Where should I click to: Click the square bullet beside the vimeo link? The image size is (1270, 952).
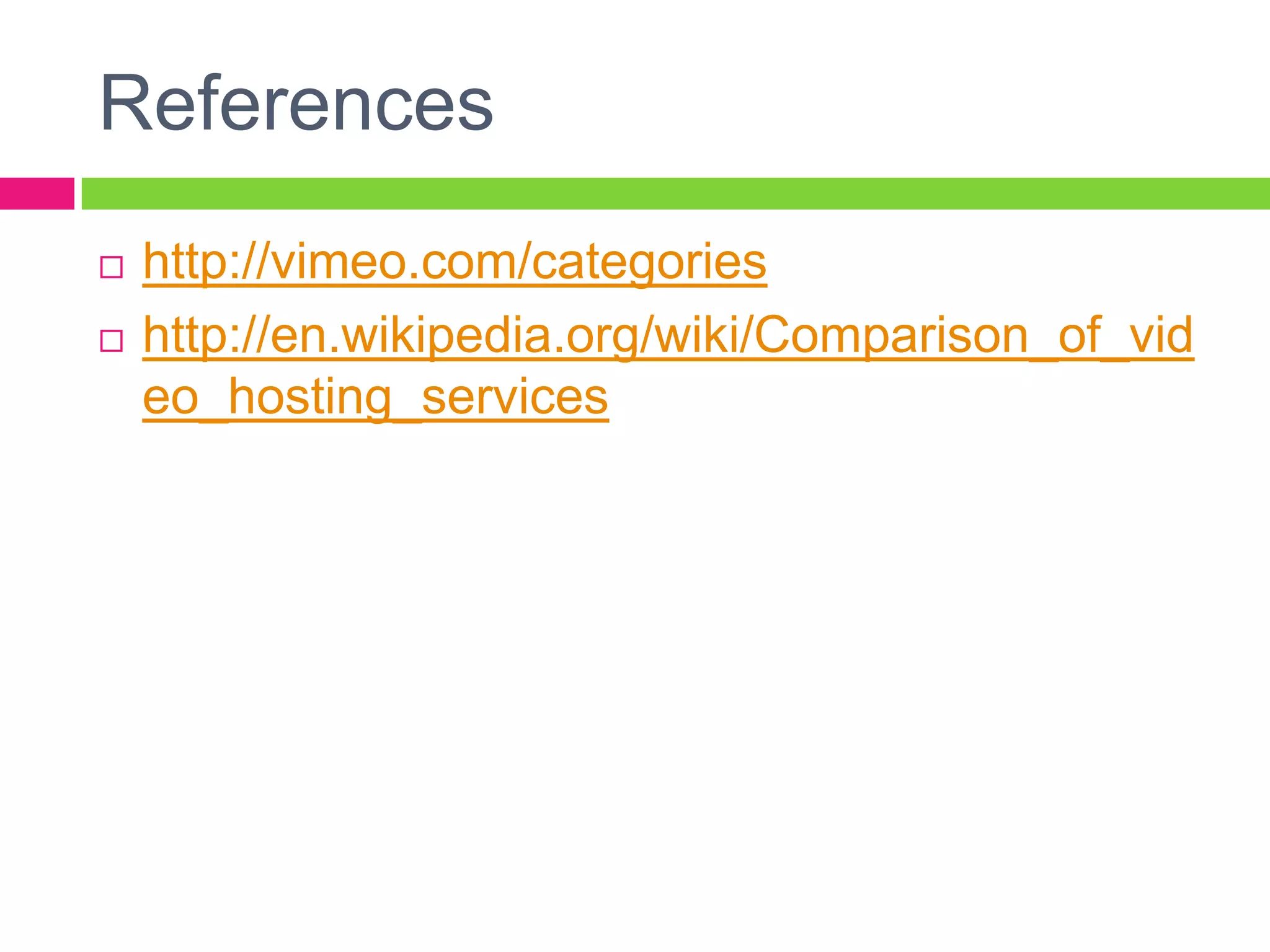click(111, 268)
